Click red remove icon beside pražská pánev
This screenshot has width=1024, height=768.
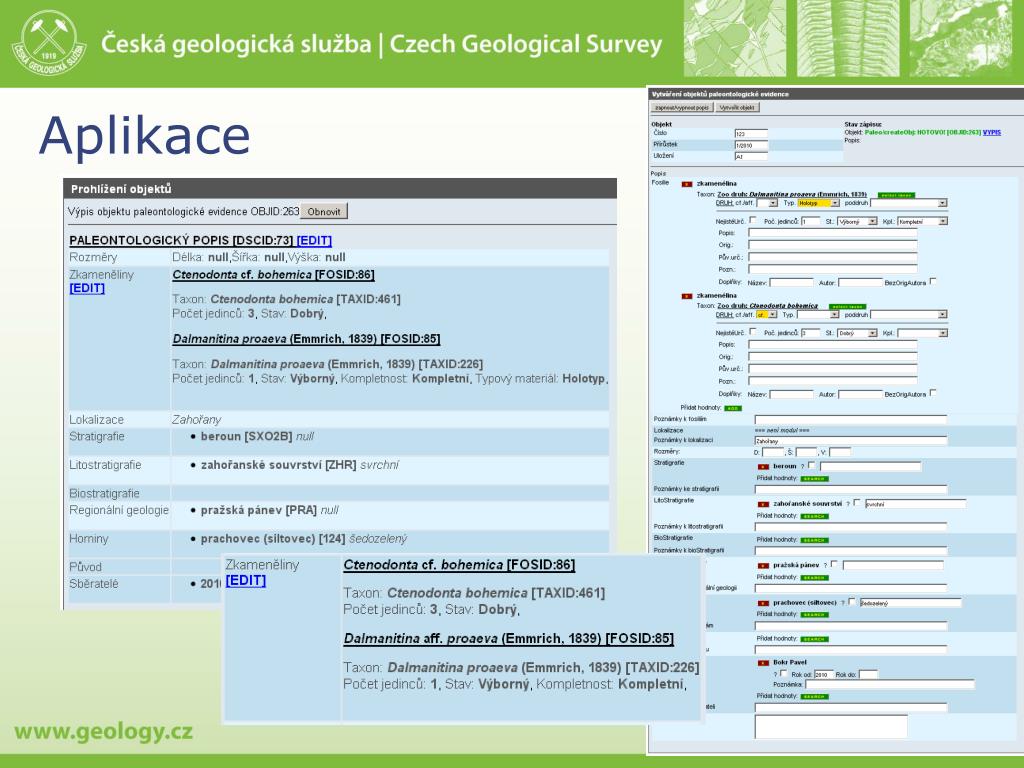763,566
